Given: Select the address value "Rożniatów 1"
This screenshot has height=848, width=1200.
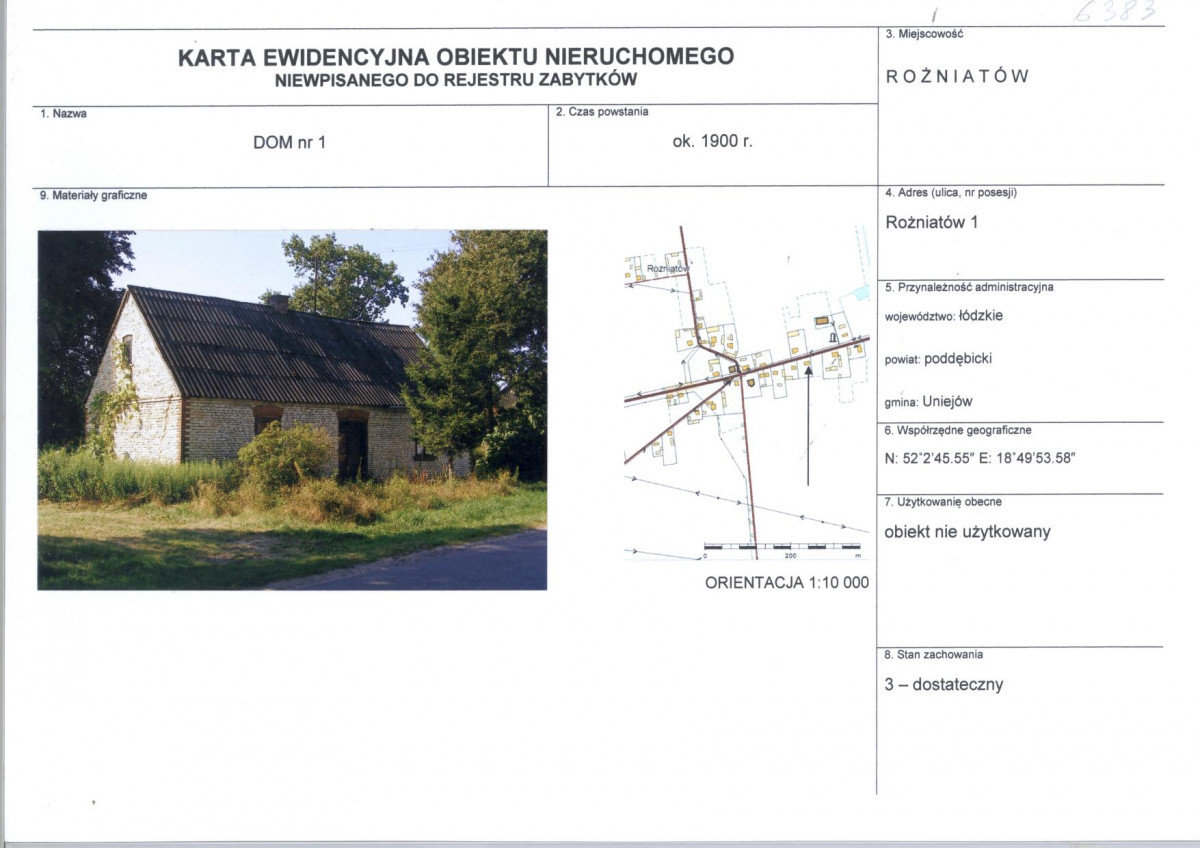Looking at the screenshot, I should coord(932,223).
